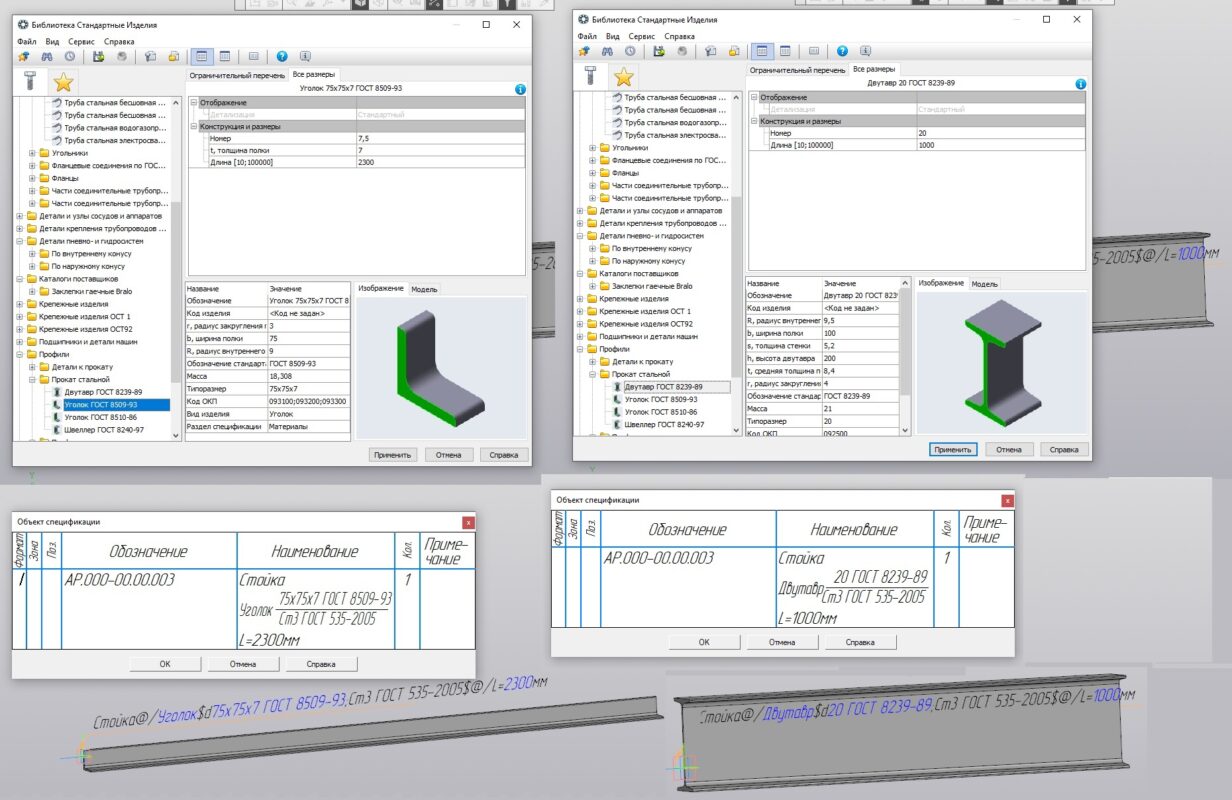
Task: Expand Фланцы folder in left window tree
Action: tap(32, 178)
